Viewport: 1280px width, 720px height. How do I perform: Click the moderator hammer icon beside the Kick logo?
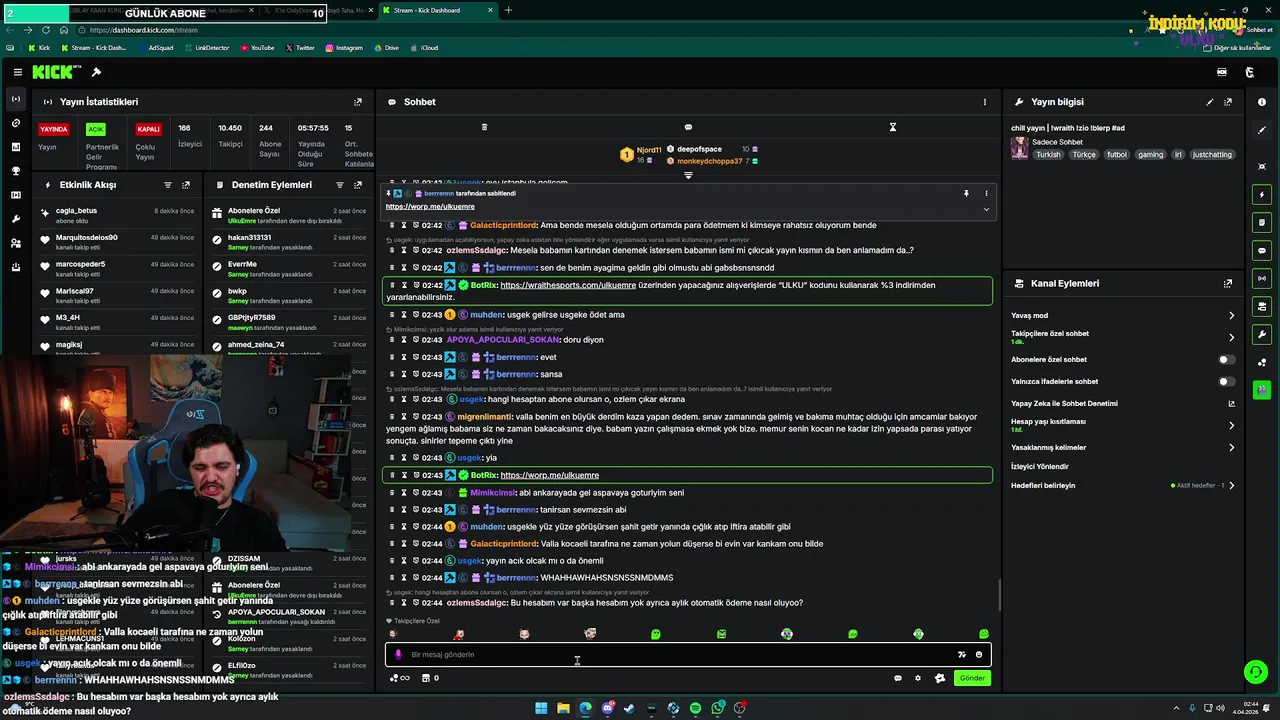[96, 72]
